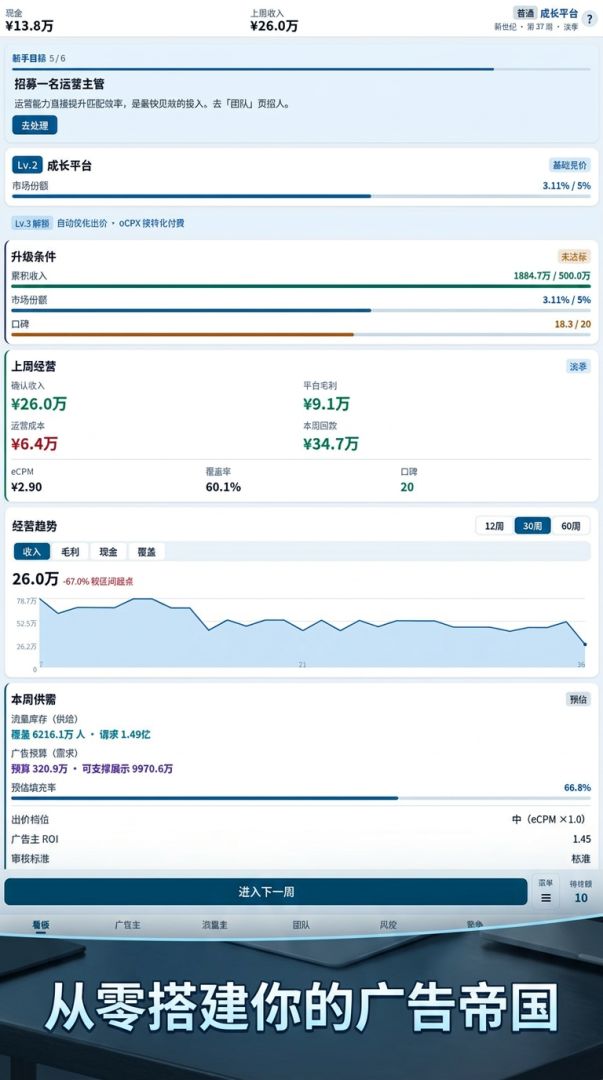Click the 广告主 ROI row value 1.45
Screen dimensions: 603x1080
pyautogui.click(x=582, y=839)
